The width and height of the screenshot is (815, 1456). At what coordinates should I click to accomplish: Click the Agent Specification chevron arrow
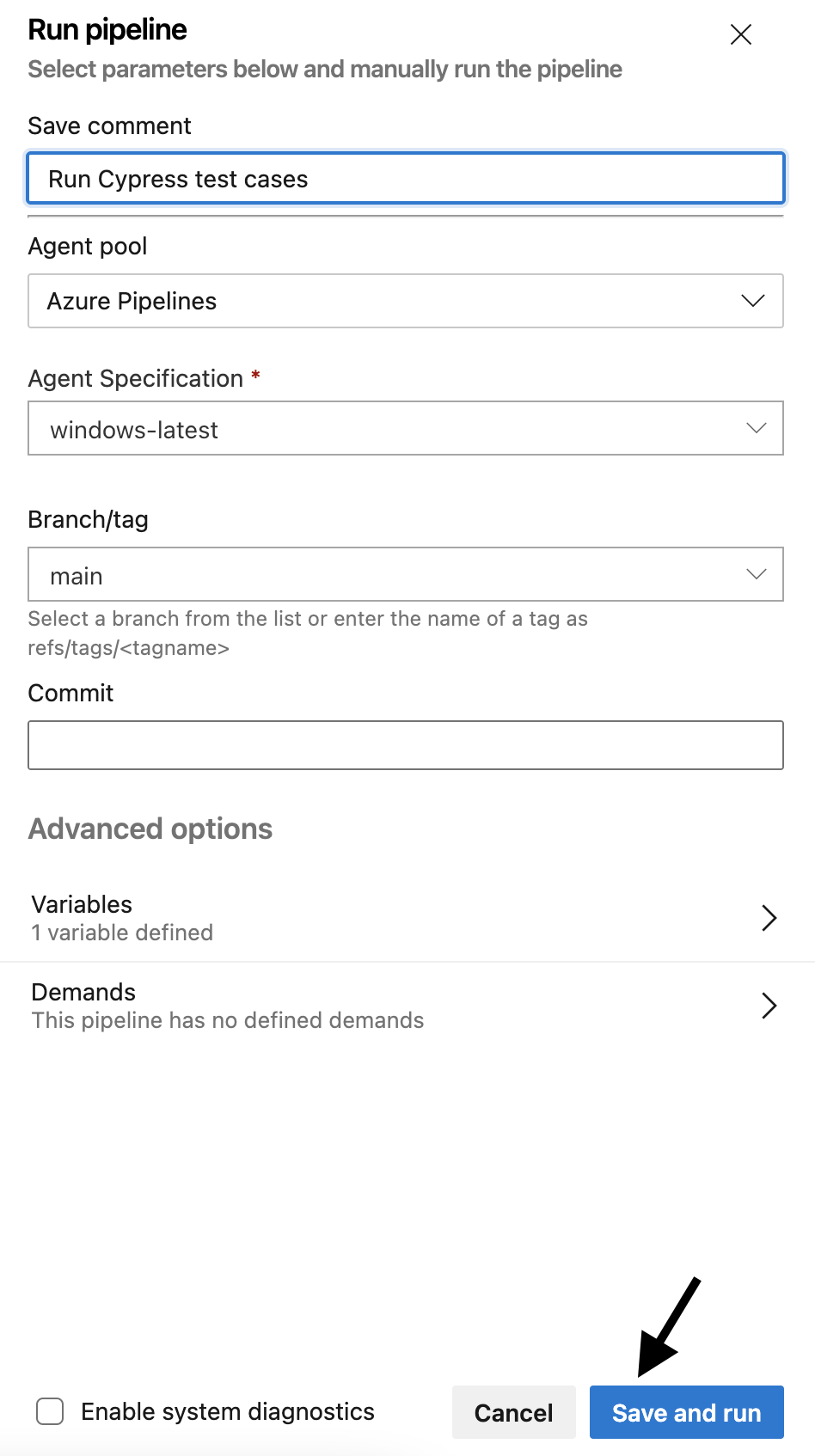(756, 428)
